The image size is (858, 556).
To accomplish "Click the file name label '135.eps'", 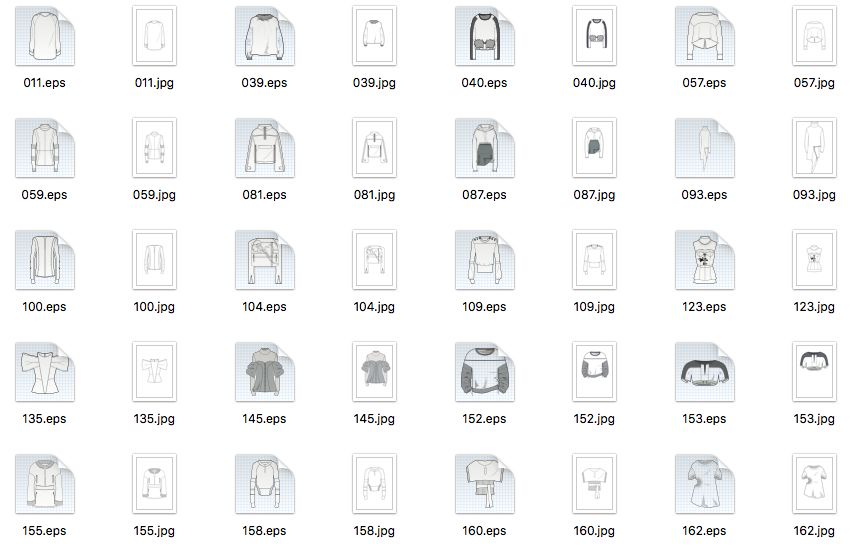I will 44,419.
